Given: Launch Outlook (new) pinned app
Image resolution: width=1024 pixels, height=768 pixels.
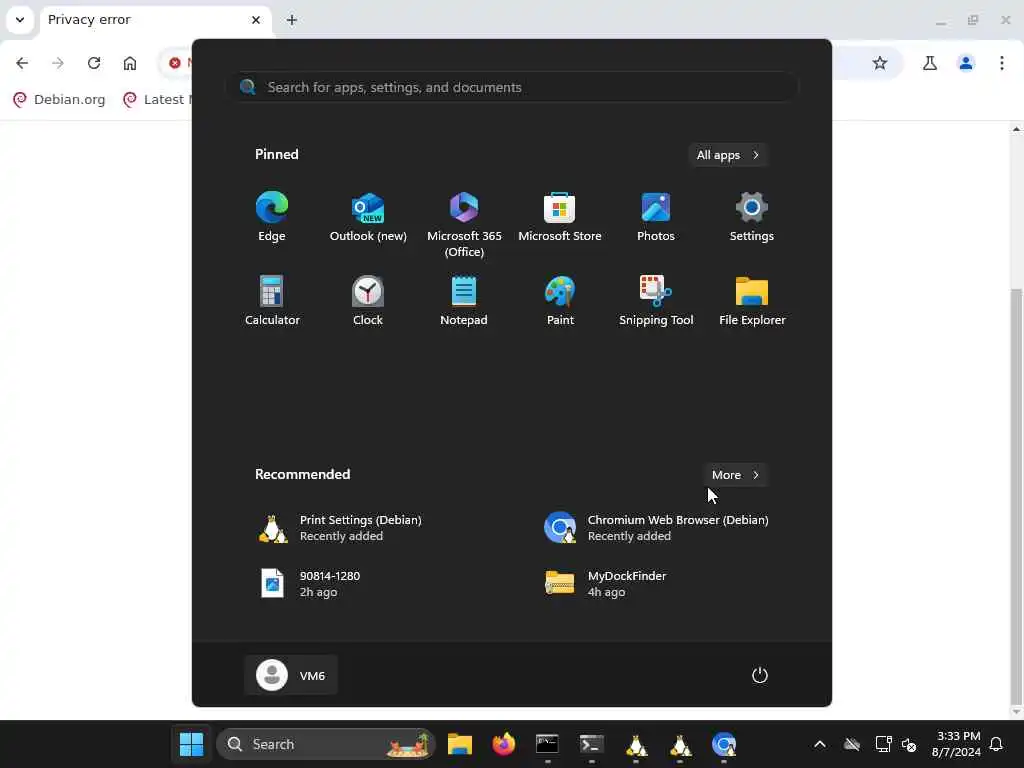Looking at the screenshot, I should [x=368, y=217].
